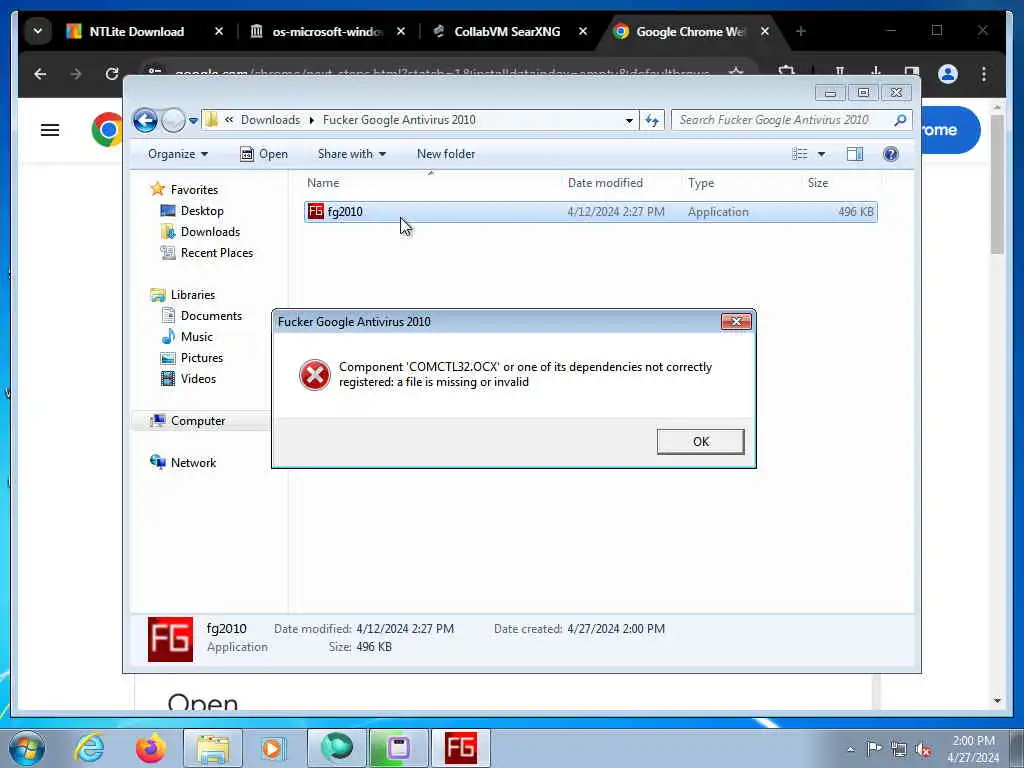Open Chrome three-dot menu

click(984, 74)
